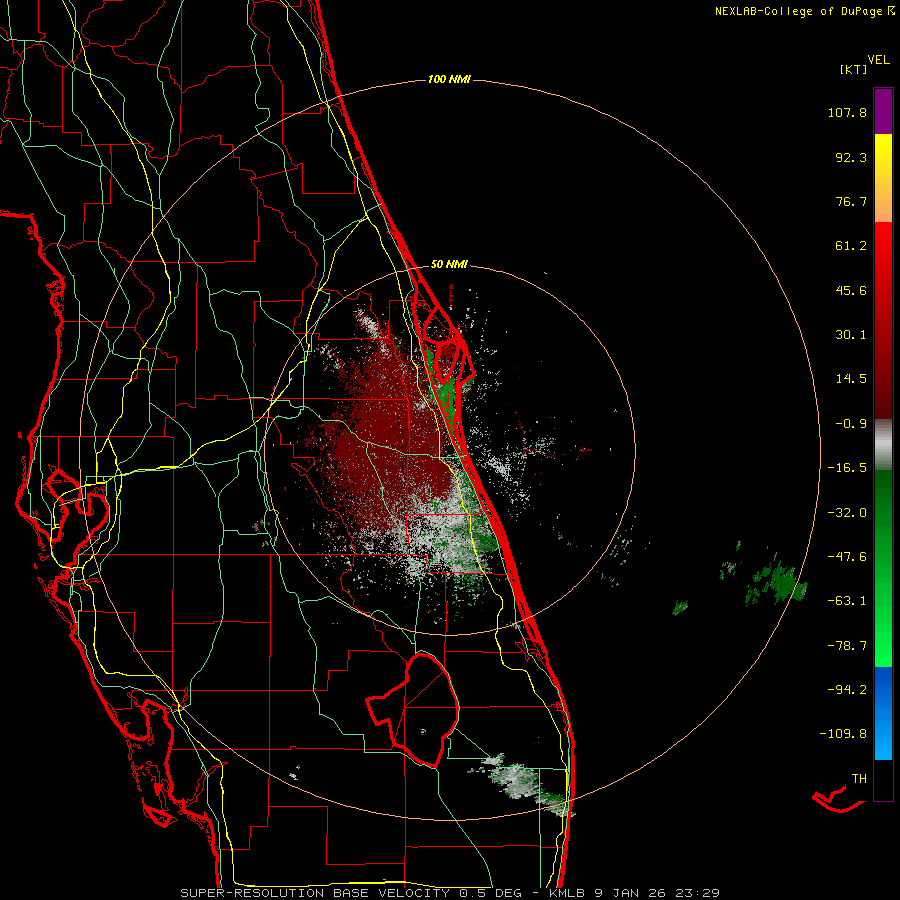Viewport: 900px width, 900px height.
Task: Select the -16.5 velocity scale value
Action: click(x=847, y=468)
